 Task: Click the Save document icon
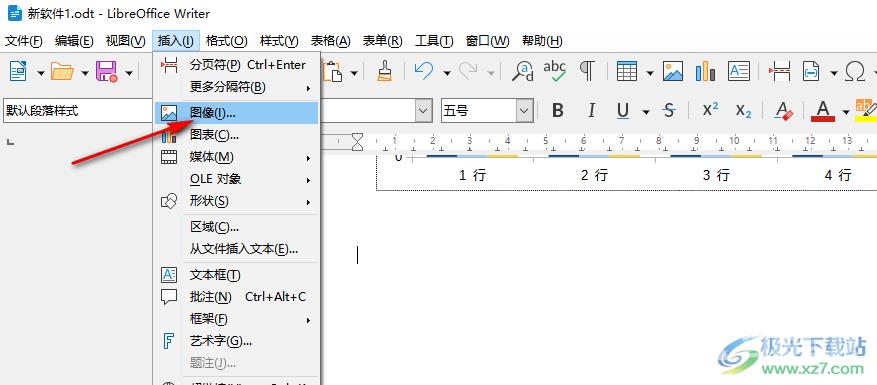(x=106, y=72)
